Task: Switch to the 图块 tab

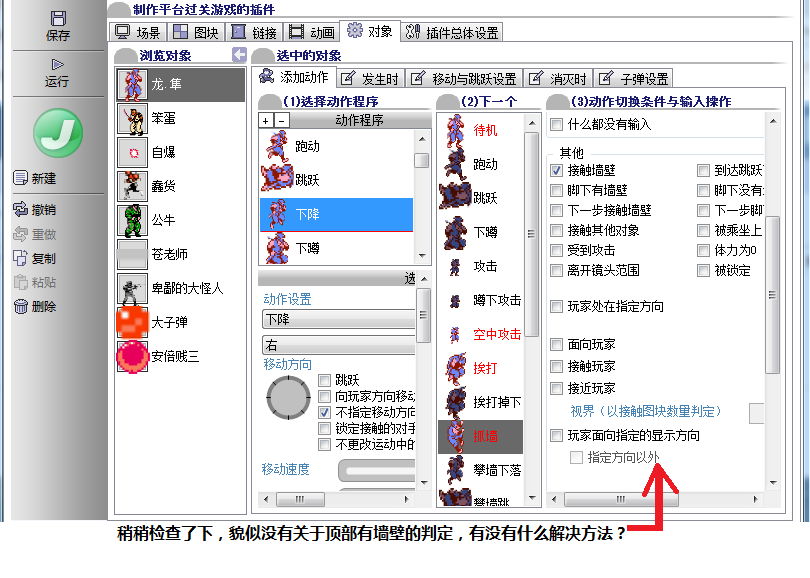Action: pyautogui.click(x=196, y=33)
